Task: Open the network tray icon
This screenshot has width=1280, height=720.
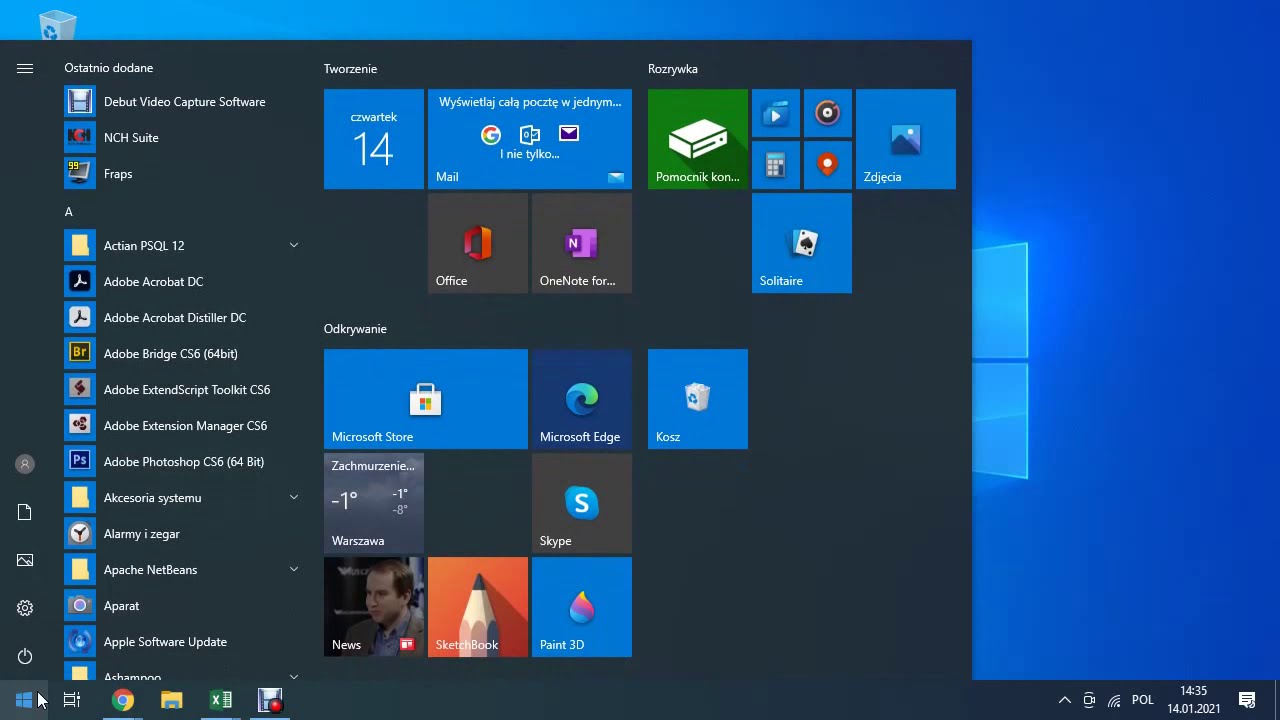Action: [x=1114, y=700]
